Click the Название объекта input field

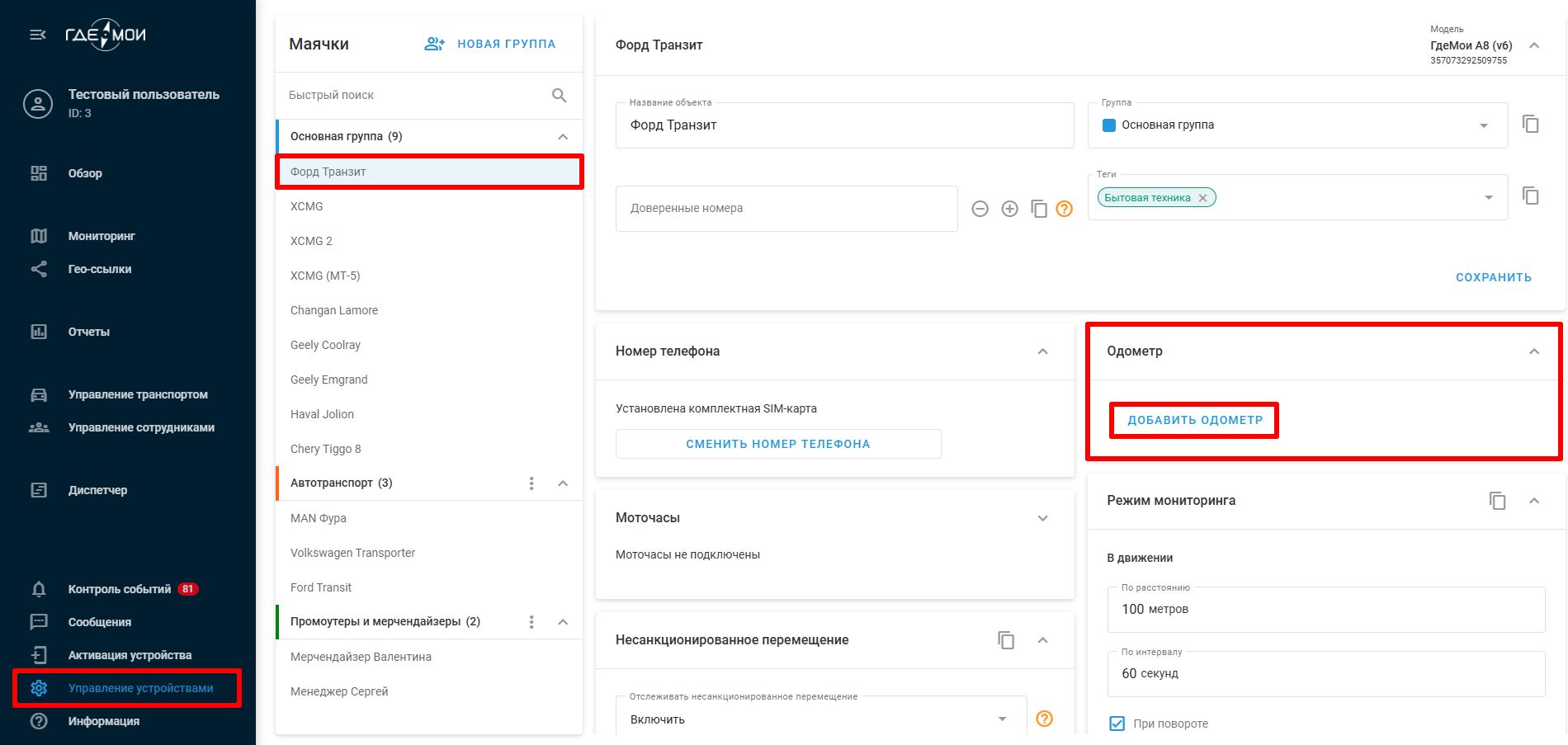843,125
